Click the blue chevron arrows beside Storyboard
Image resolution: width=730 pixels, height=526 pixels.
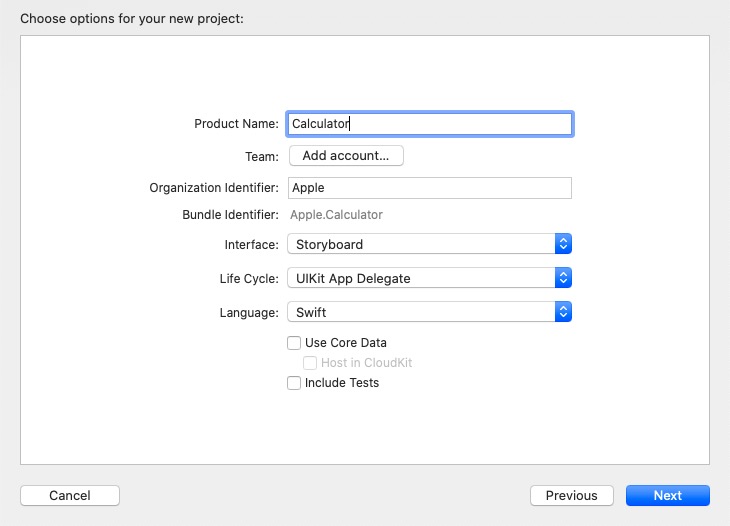click(563, 244)
